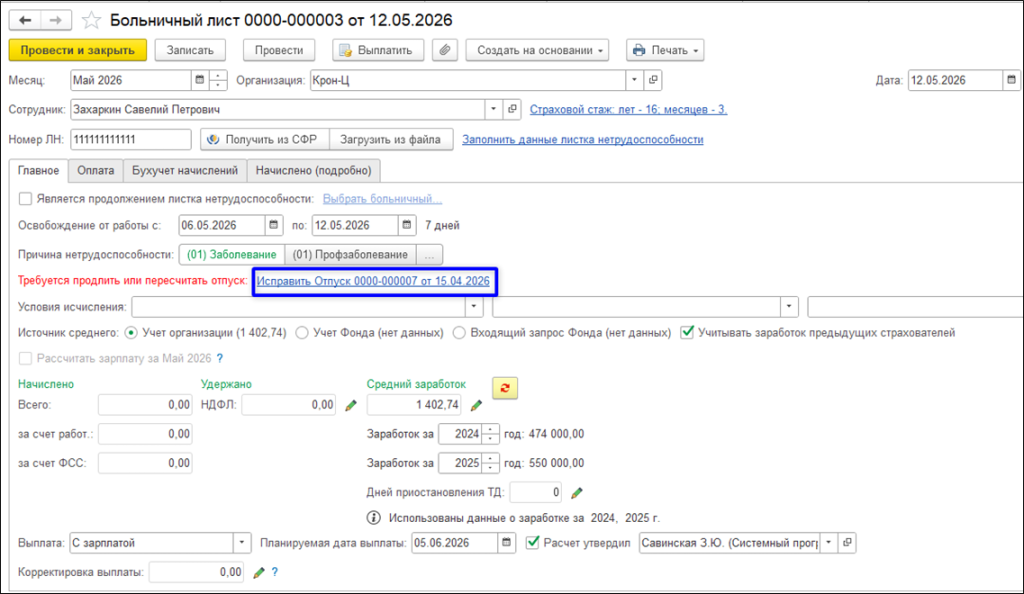Expand the Создать на основании menu
Screen dimensions: 1024x594
pyautogui.click(x=537, y=50)
